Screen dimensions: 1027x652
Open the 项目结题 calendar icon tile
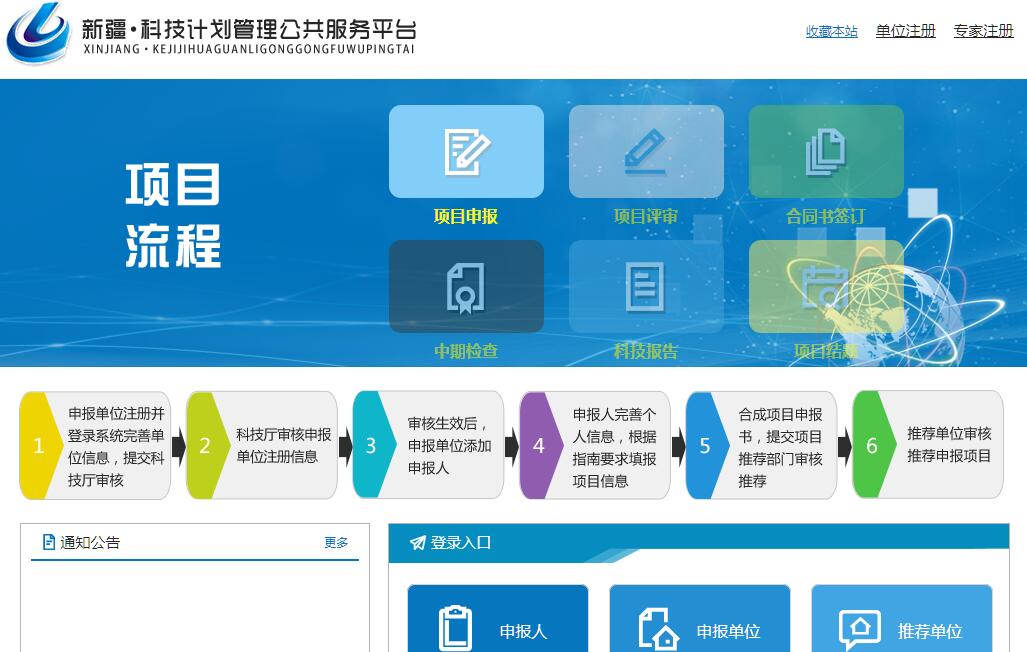[826, 287]
